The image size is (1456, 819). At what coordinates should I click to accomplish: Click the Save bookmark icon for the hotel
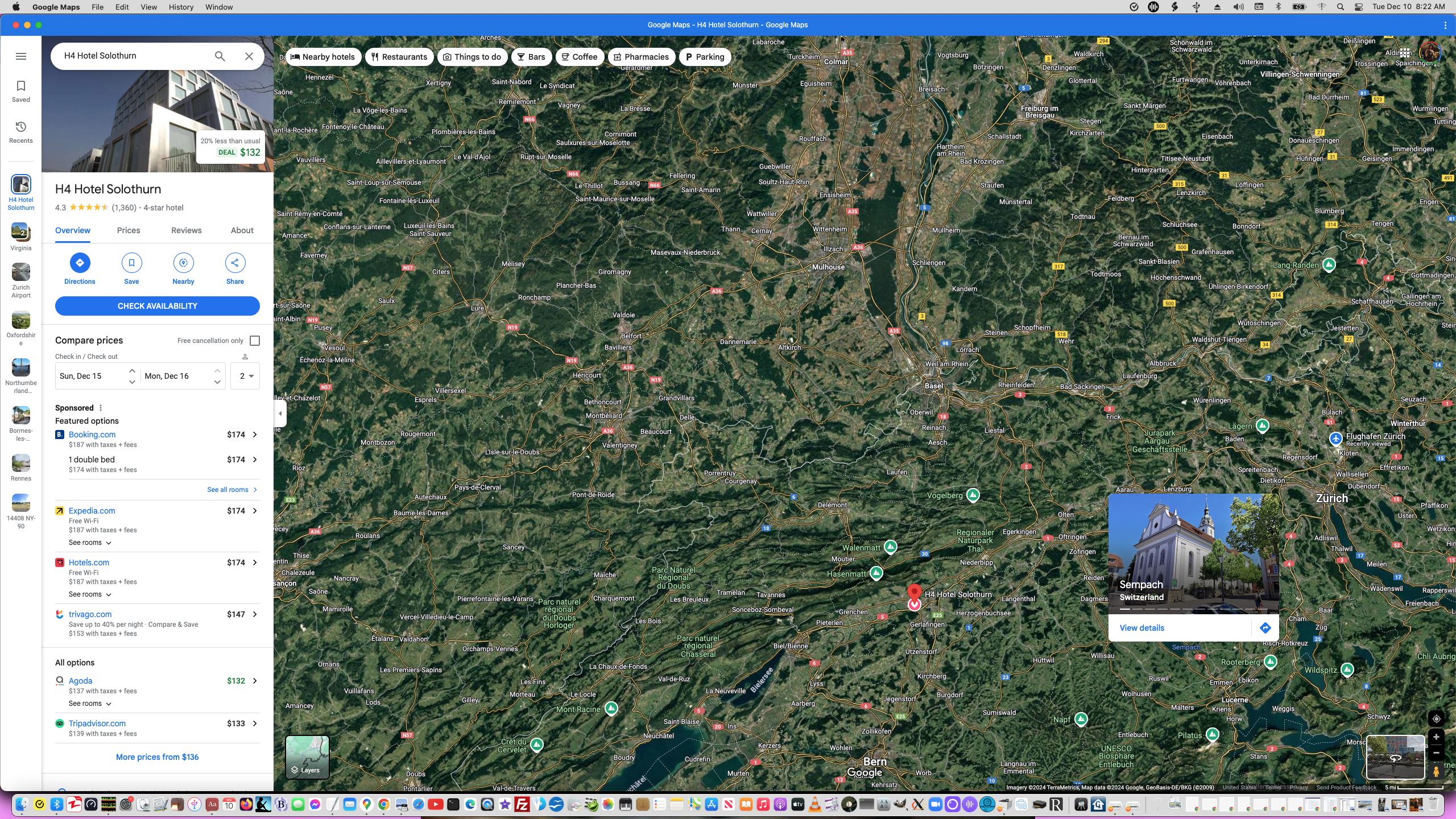(x=131, y=263)
